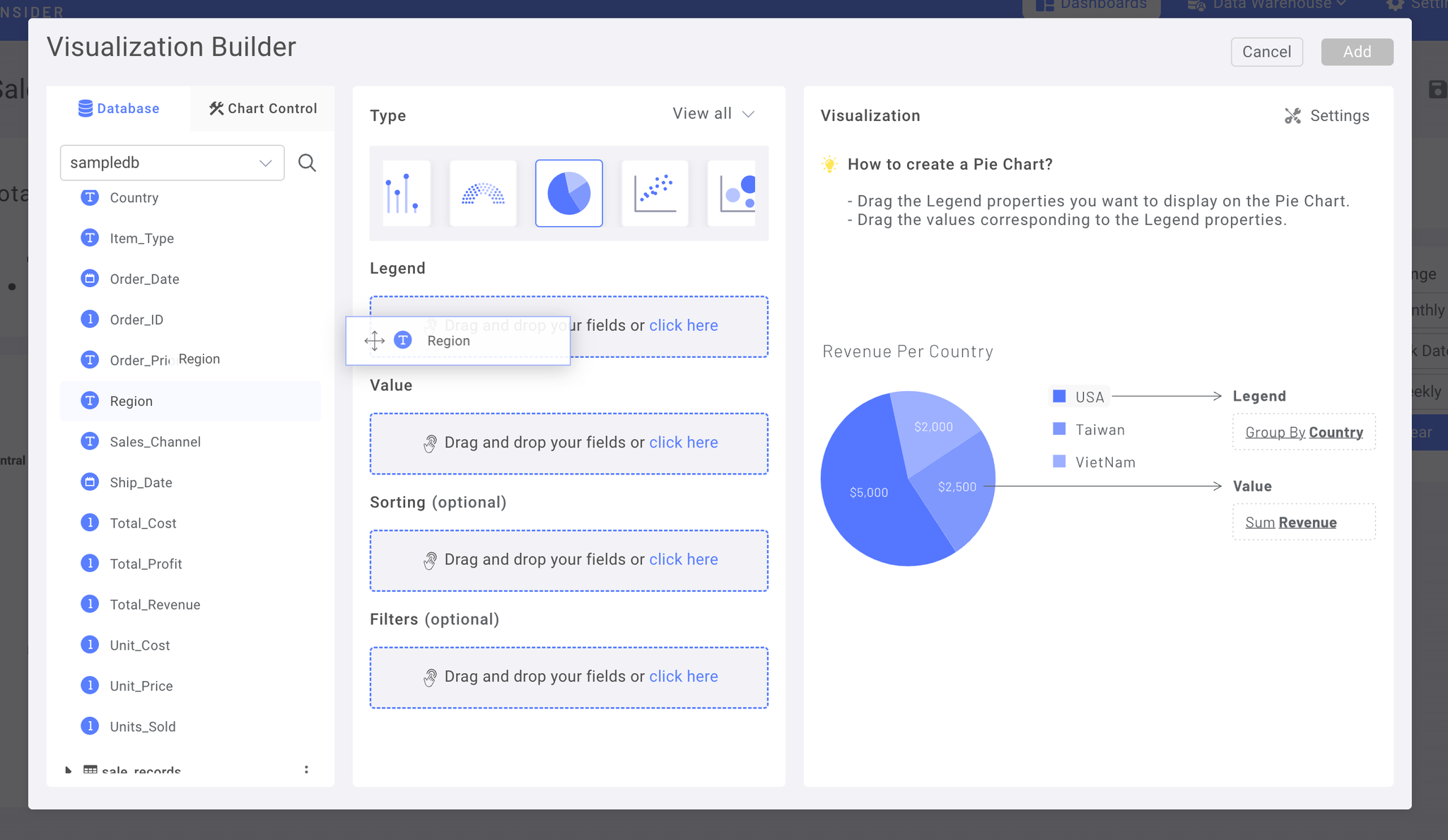1448x840 pixels.
Task: Select the lollipop chart type icon
Action: pos(407,193)
